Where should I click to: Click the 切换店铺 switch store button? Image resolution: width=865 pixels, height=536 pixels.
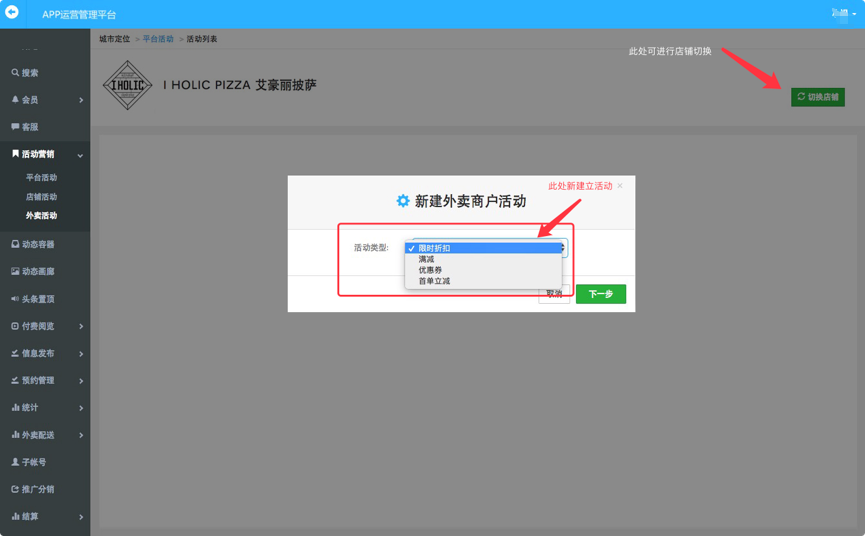[817, 97]
